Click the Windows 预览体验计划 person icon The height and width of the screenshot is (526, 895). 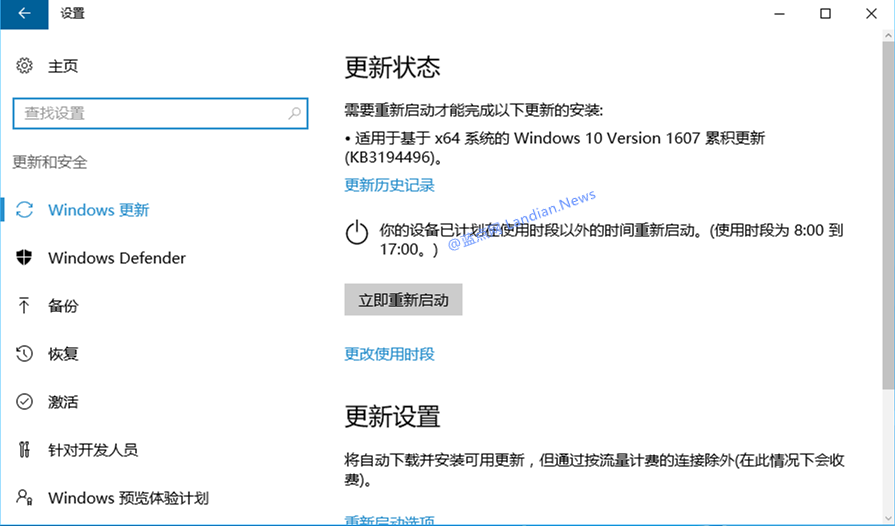pos(24,497)
